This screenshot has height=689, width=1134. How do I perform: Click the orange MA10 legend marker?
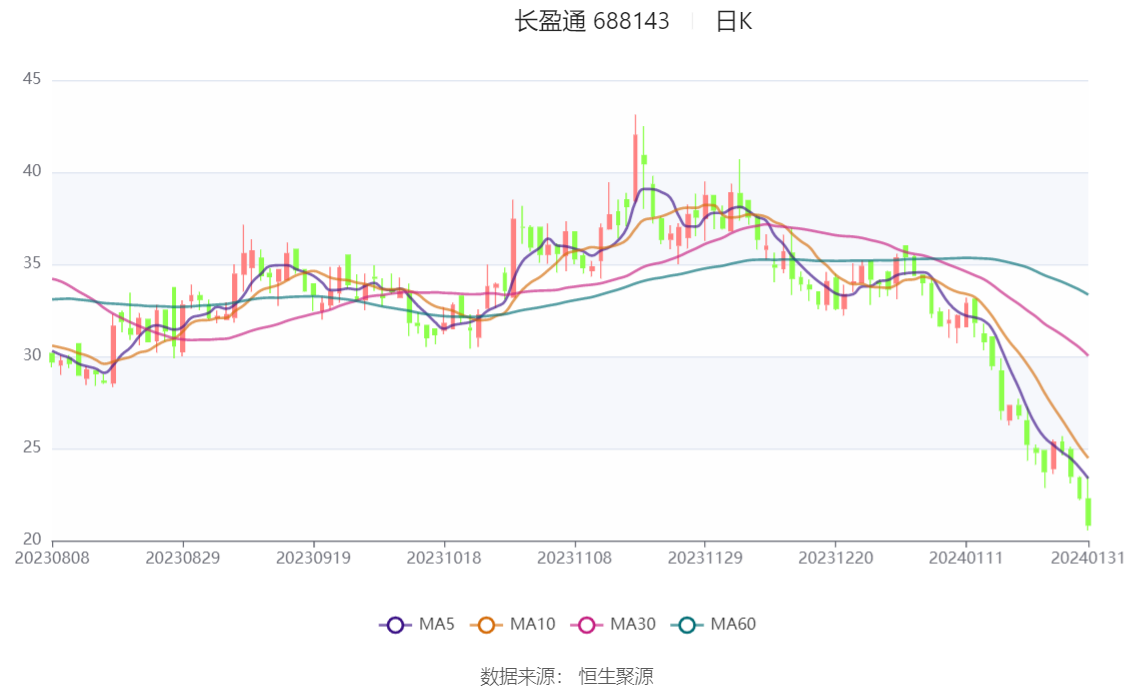[x=486, y=625]
